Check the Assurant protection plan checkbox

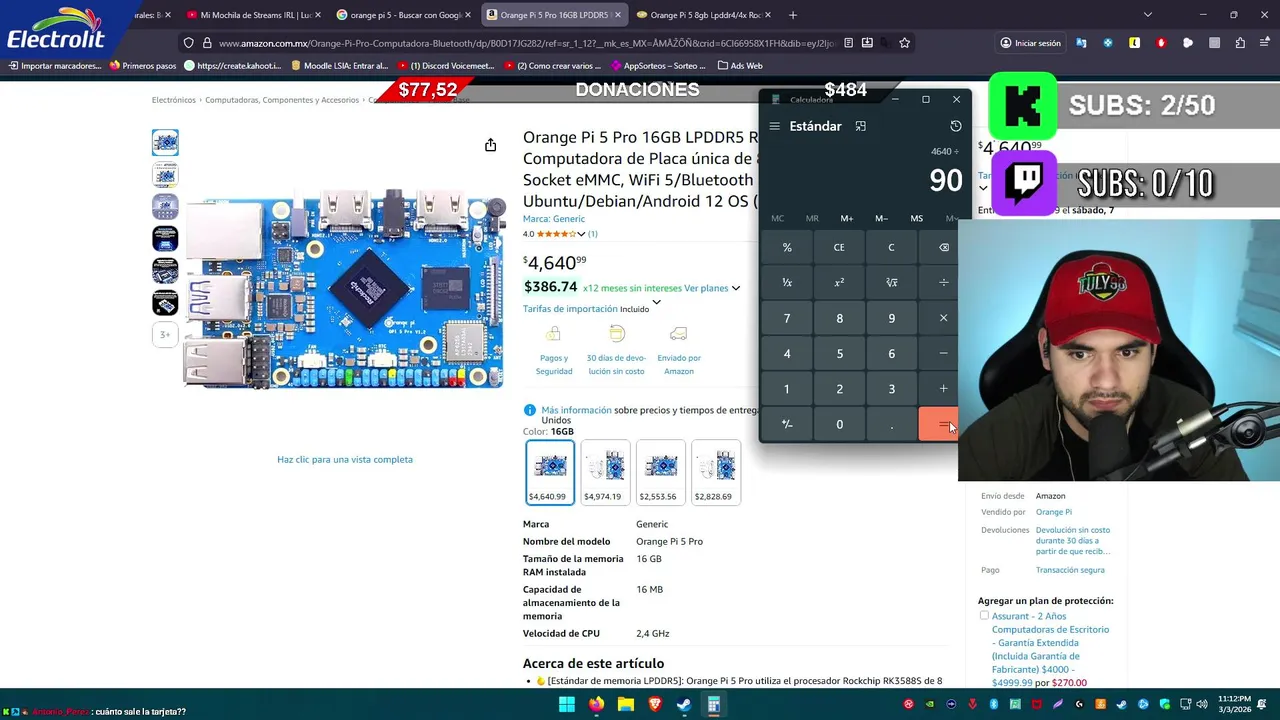[x=984, y=616]
